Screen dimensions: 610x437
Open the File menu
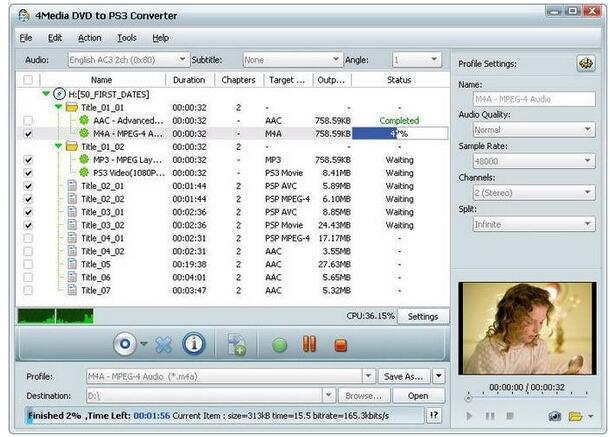tap(26, 38)
